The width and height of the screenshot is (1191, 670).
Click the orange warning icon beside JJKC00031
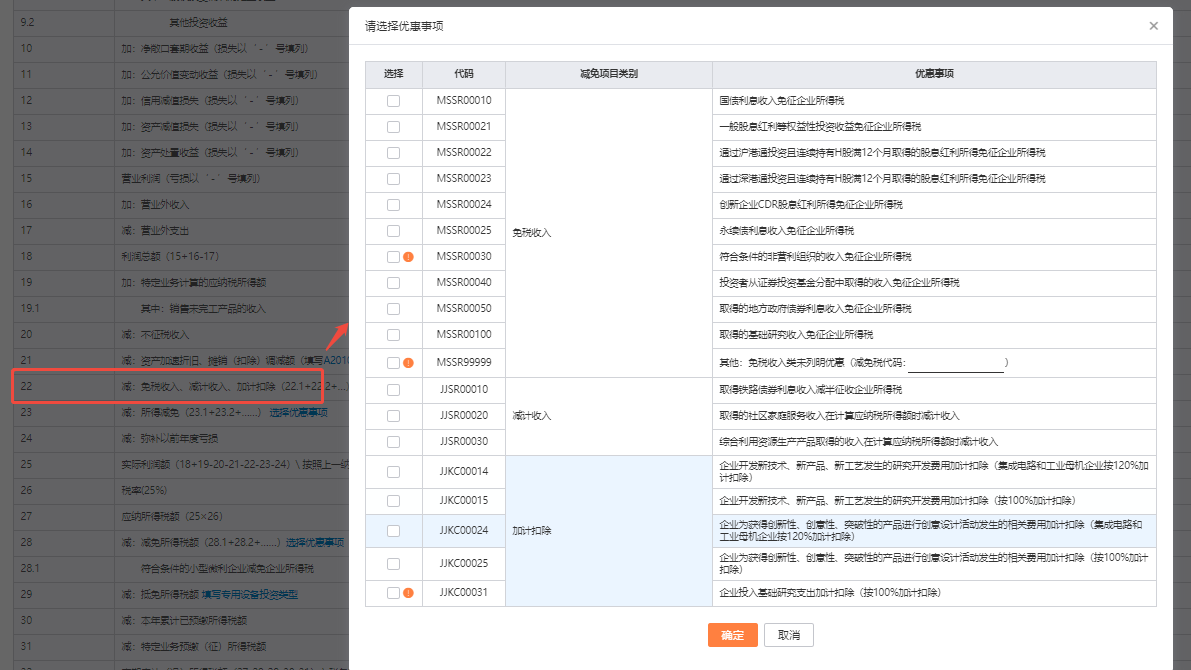(408, 593)
